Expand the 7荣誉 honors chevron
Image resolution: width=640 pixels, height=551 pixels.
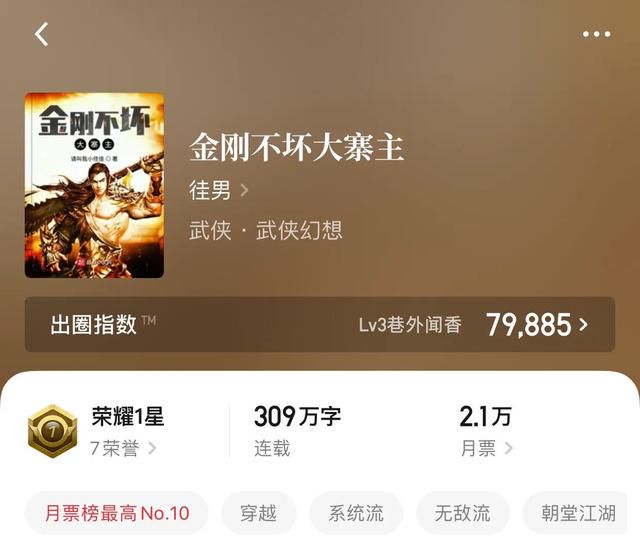(152, 448)
